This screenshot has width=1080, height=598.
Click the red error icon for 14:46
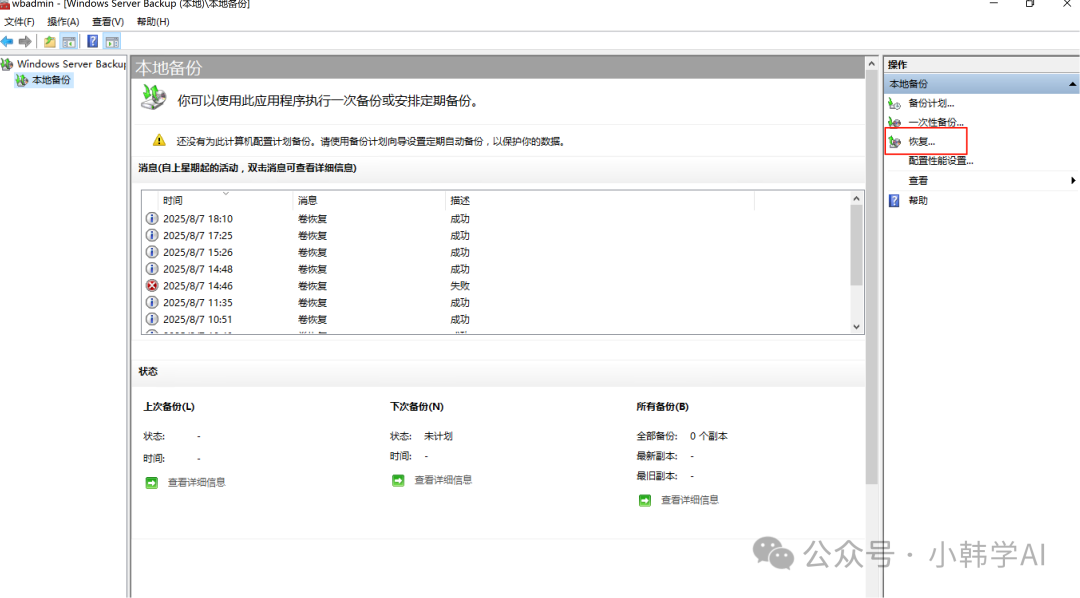(x=152, y=286)
